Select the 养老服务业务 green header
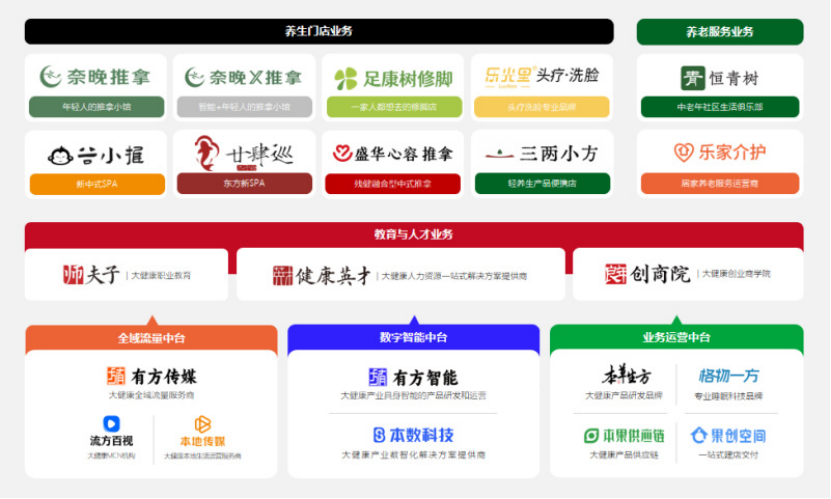The image size is (831, 499). point(719,32)
